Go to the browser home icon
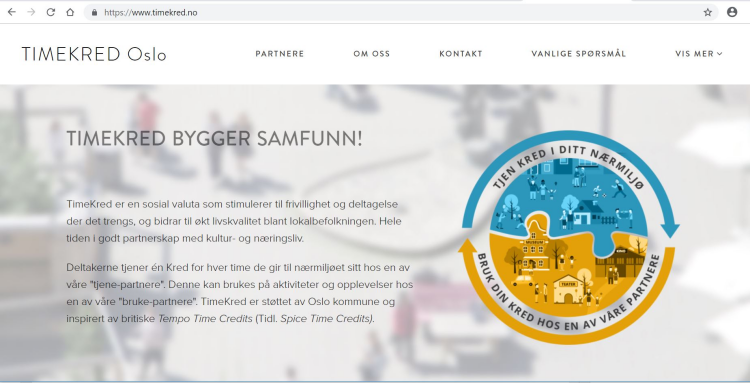Viewport: 750px width, 383px height. tap(70, 12)
